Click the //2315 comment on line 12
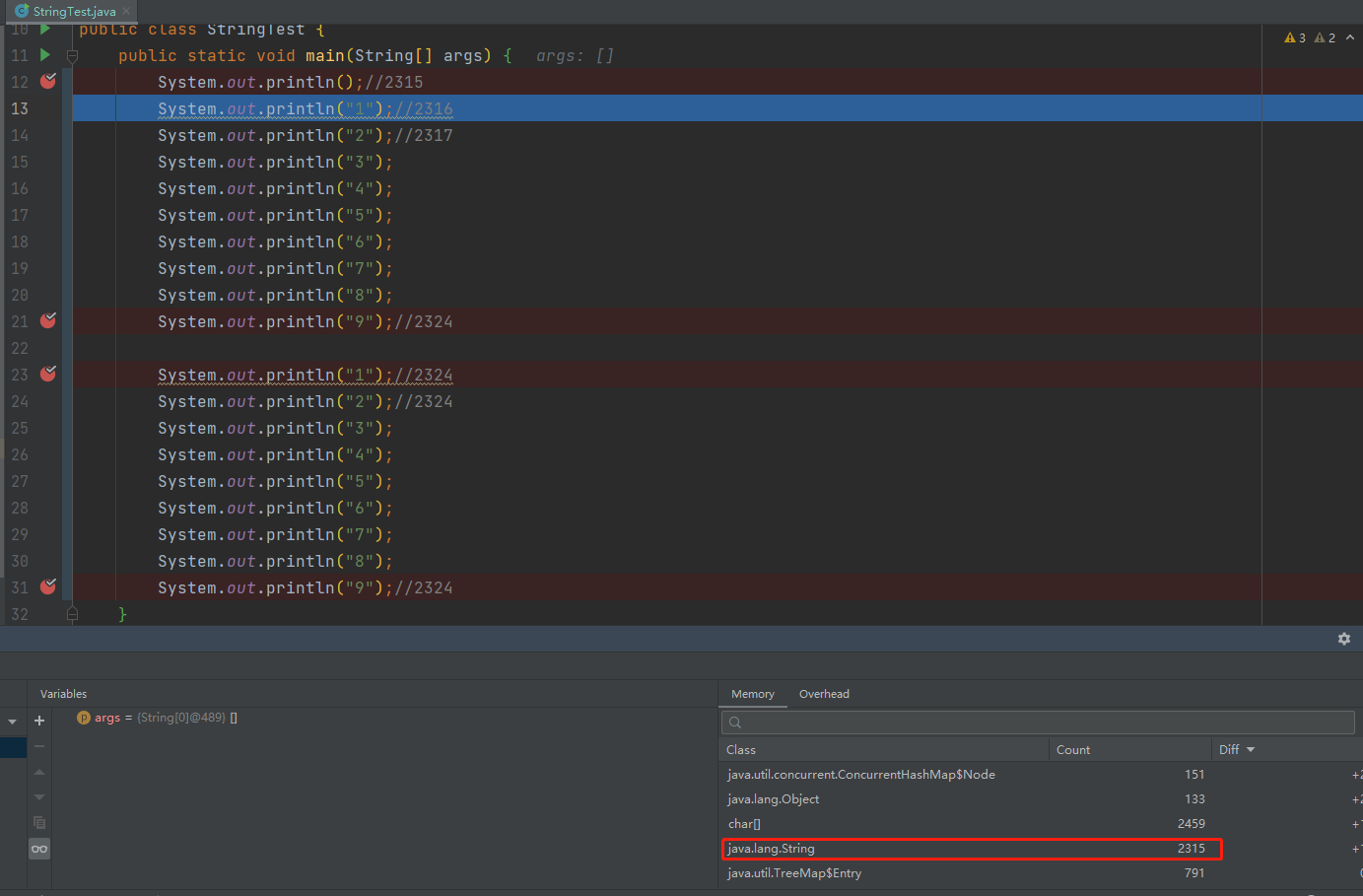The image size is (1363, 896). coord(394,82)
